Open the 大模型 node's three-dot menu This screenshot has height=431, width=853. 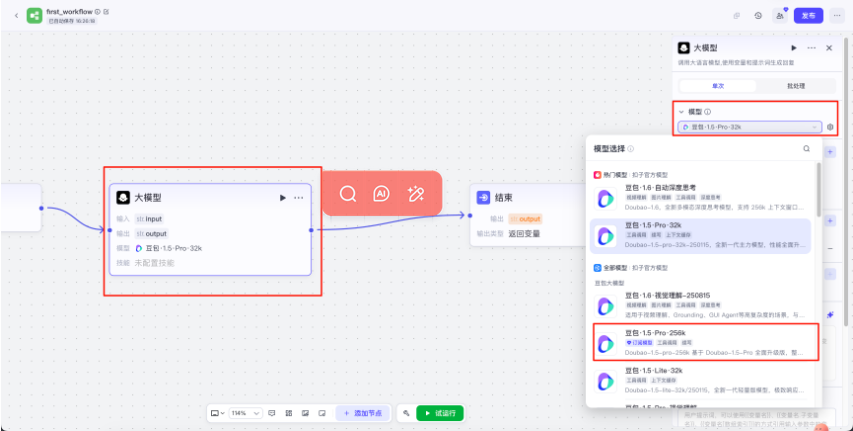coord(299,198)
